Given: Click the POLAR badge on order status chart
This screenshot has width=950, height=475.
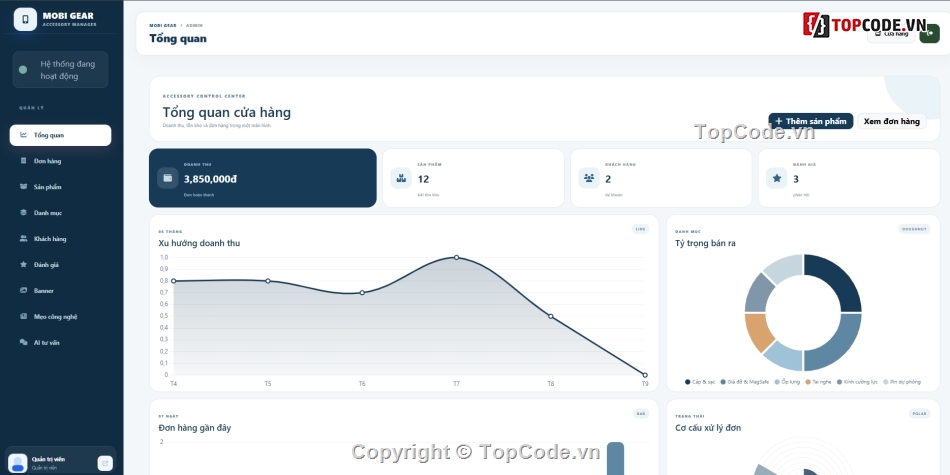Looking at the screenshot, I should pos(919,413).
